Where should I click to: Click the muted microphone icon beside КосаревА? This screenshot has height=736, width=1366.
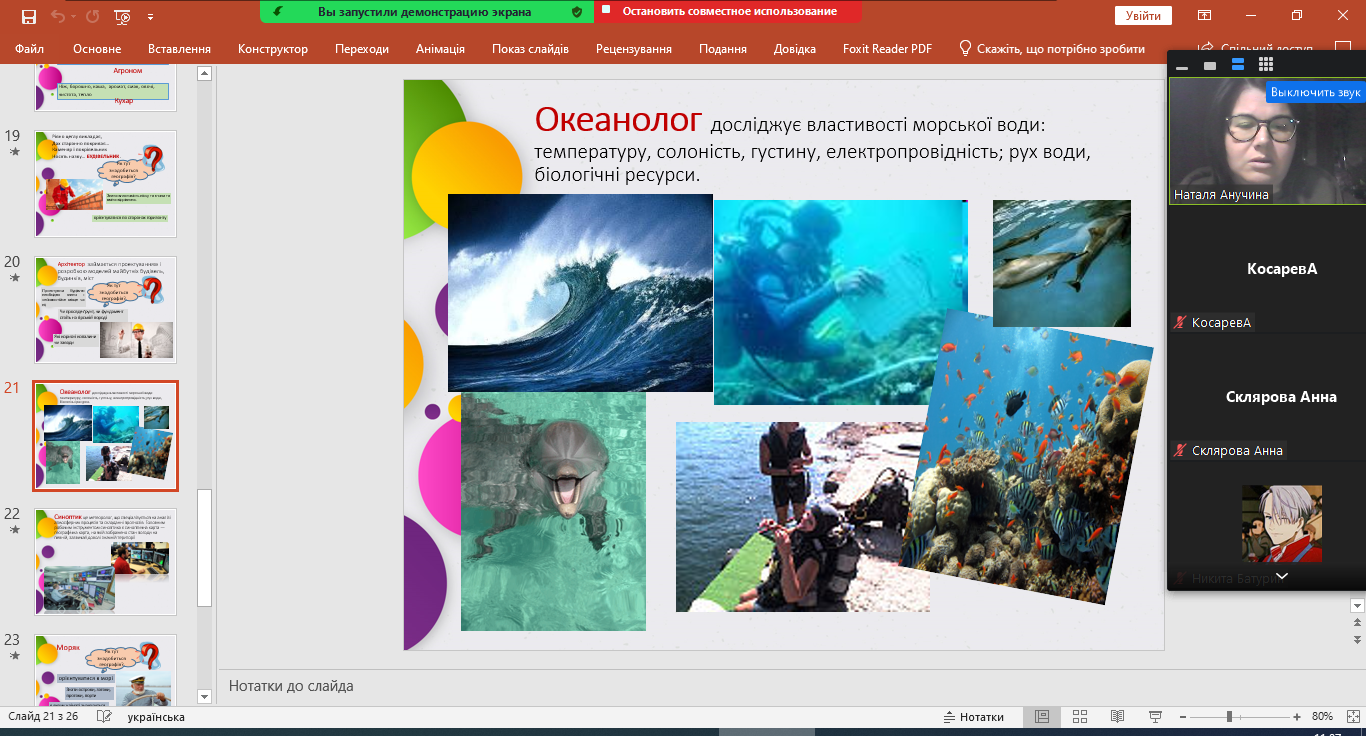1181,323
